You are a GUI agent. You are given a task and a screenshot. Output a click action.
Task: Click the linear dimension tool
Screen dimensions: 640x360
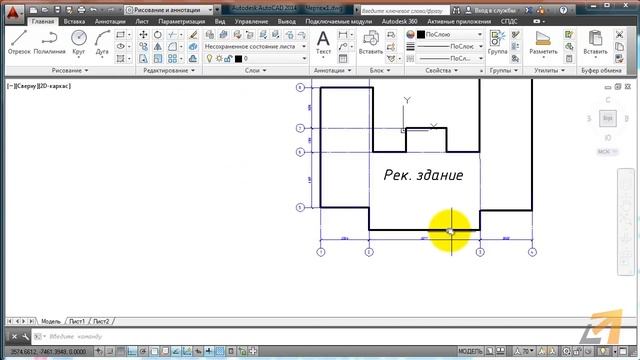[x=342, y=35]
